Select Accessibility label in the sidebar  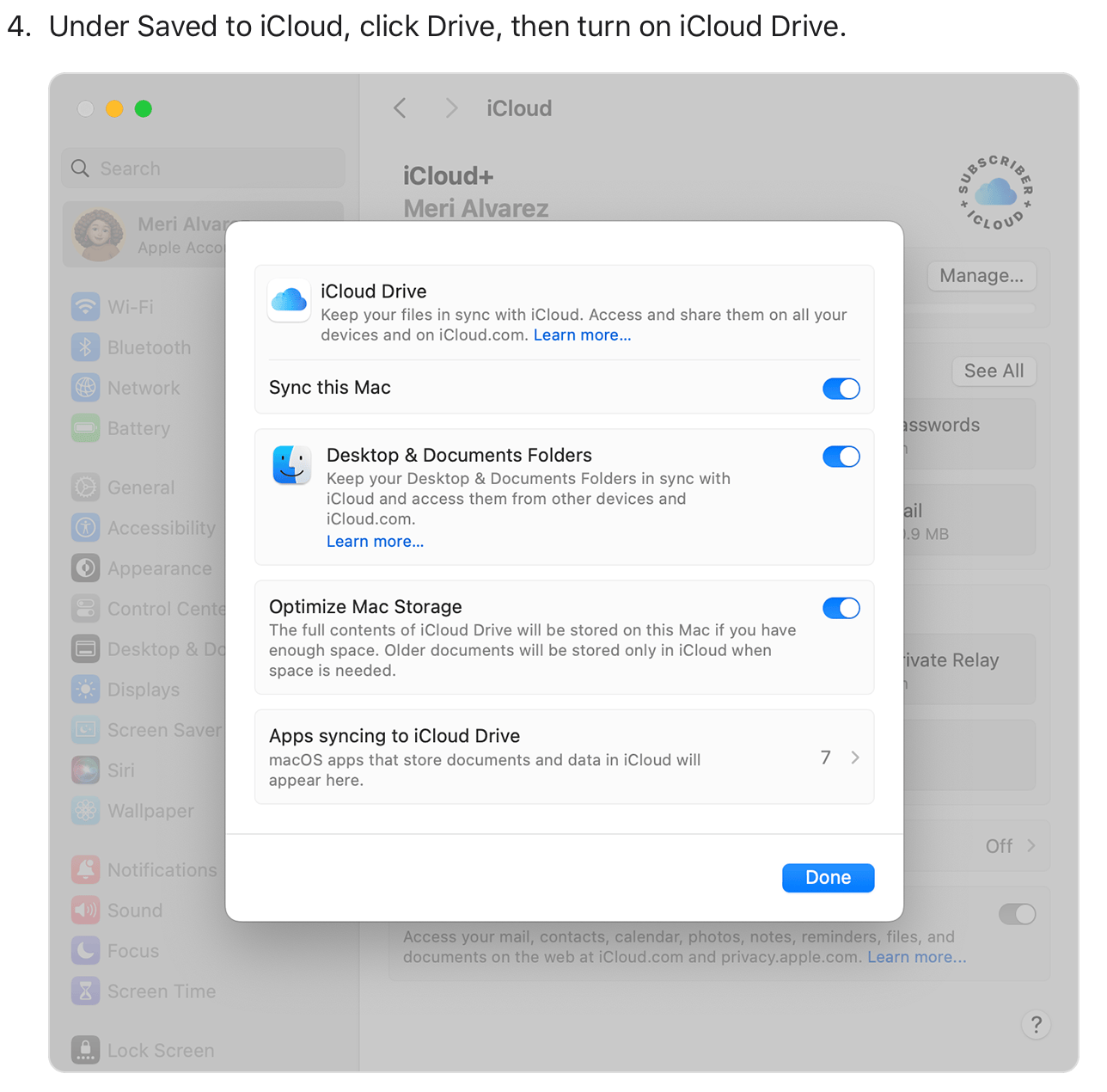[x=162, y=528]
